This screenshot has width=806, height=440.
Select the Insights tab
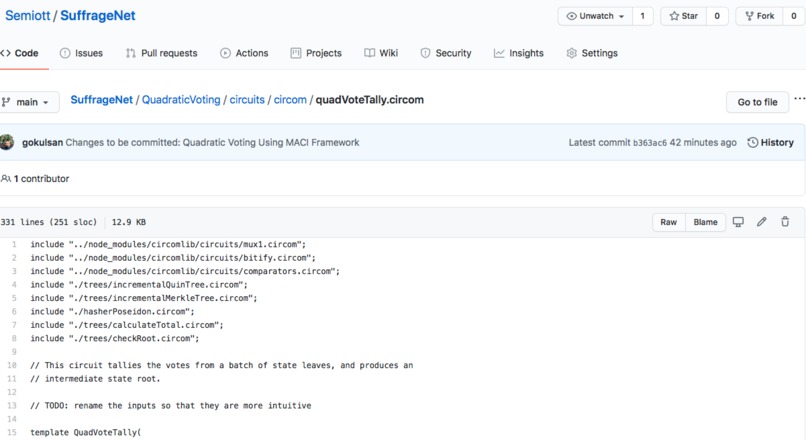[518, 53]
